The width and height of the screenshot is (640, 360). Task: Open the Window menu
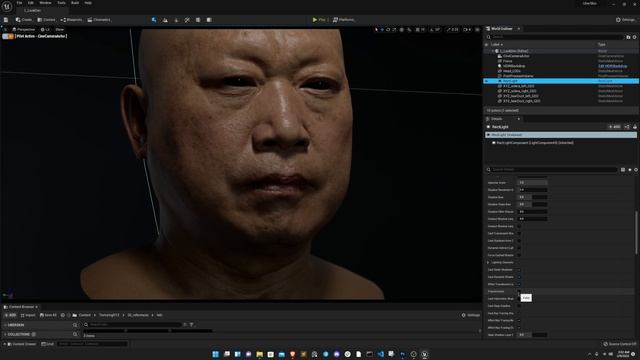[x=45, y=3]
